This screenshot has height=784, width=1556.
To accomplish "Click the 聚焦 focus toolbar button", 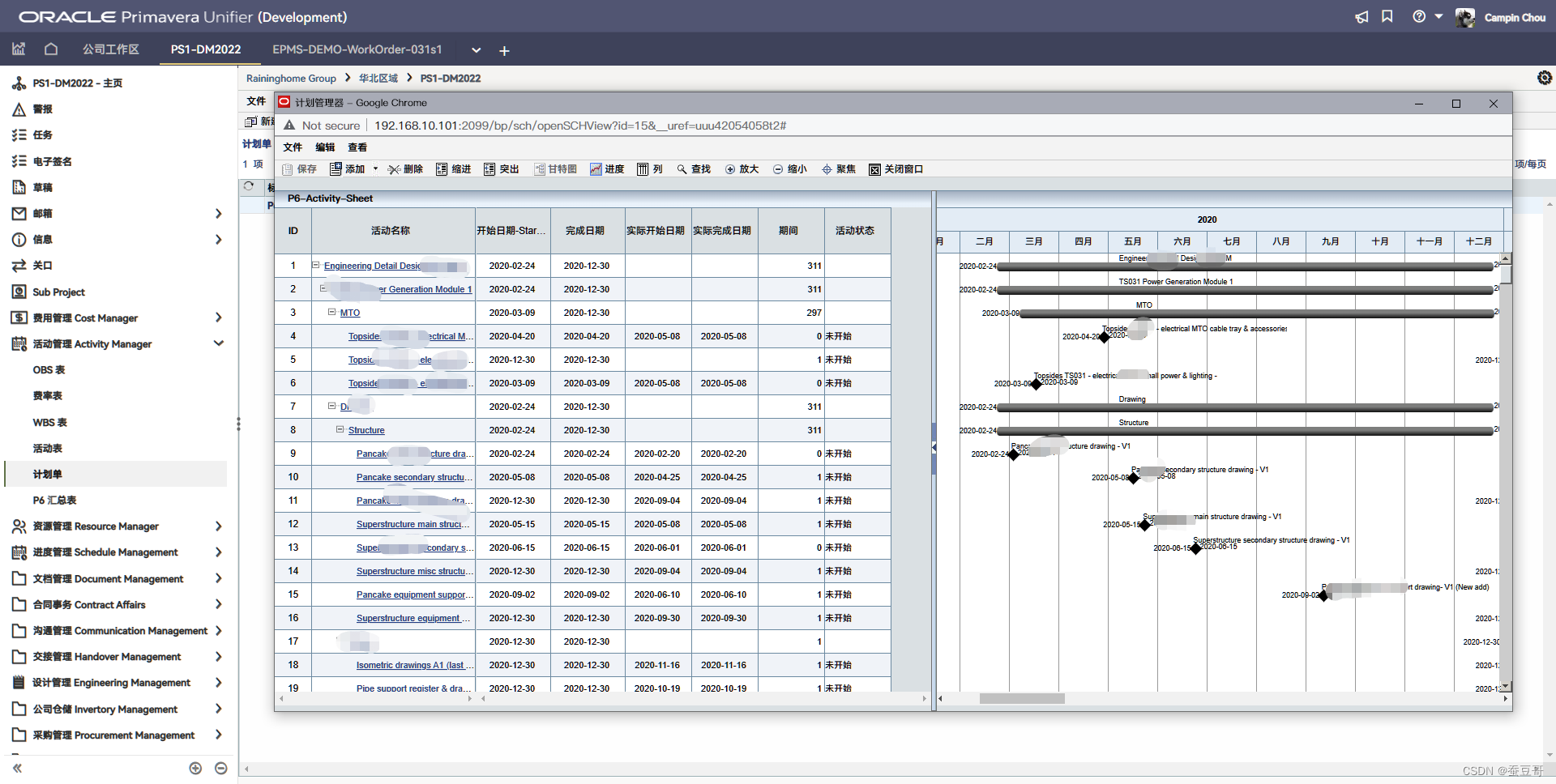I will click(839, 169).
